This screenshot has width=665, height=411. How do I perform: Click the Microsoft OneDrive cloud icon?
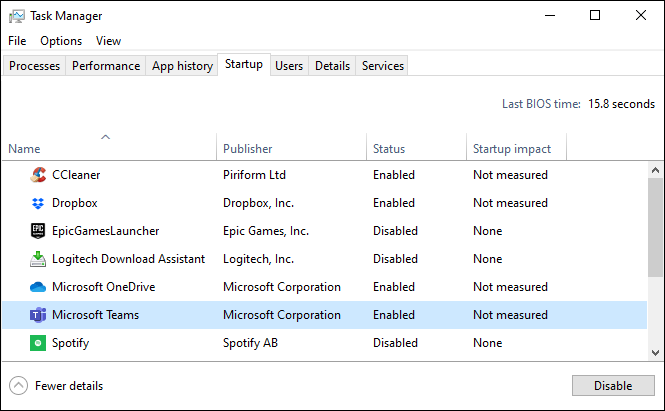tap(38, 287)
